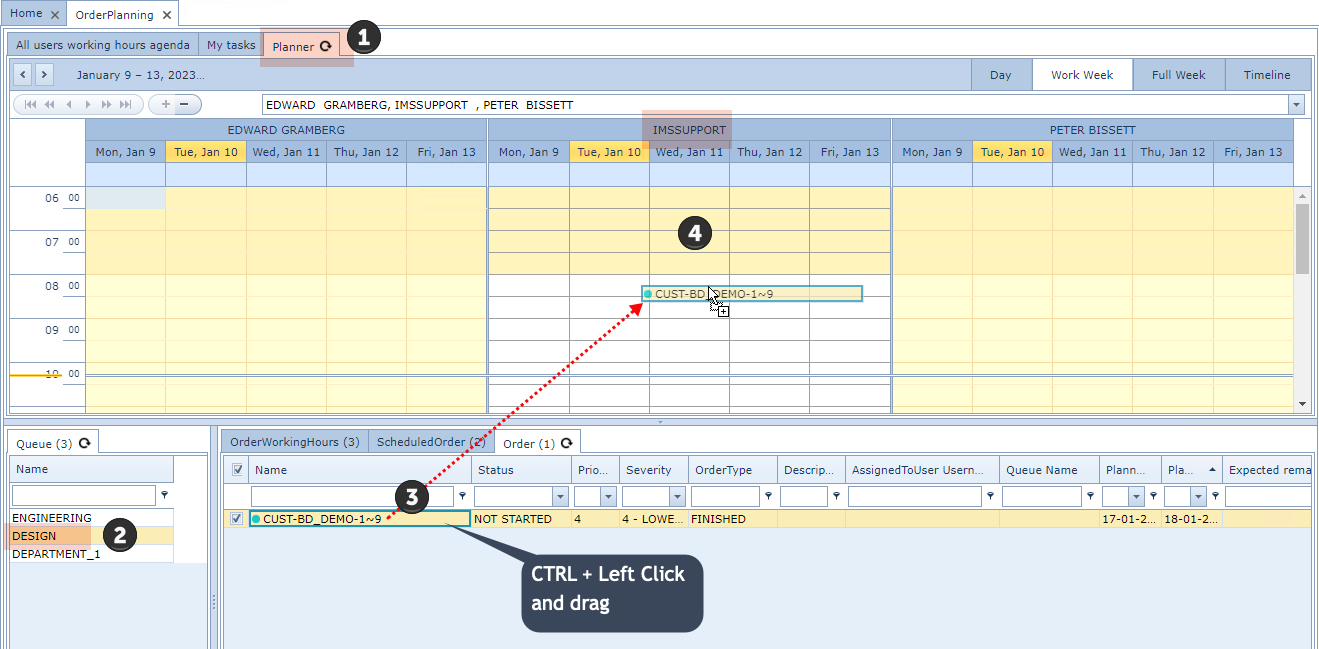Switch to the My tasks tab
The image size is (1319, 649).
(231, 45)
